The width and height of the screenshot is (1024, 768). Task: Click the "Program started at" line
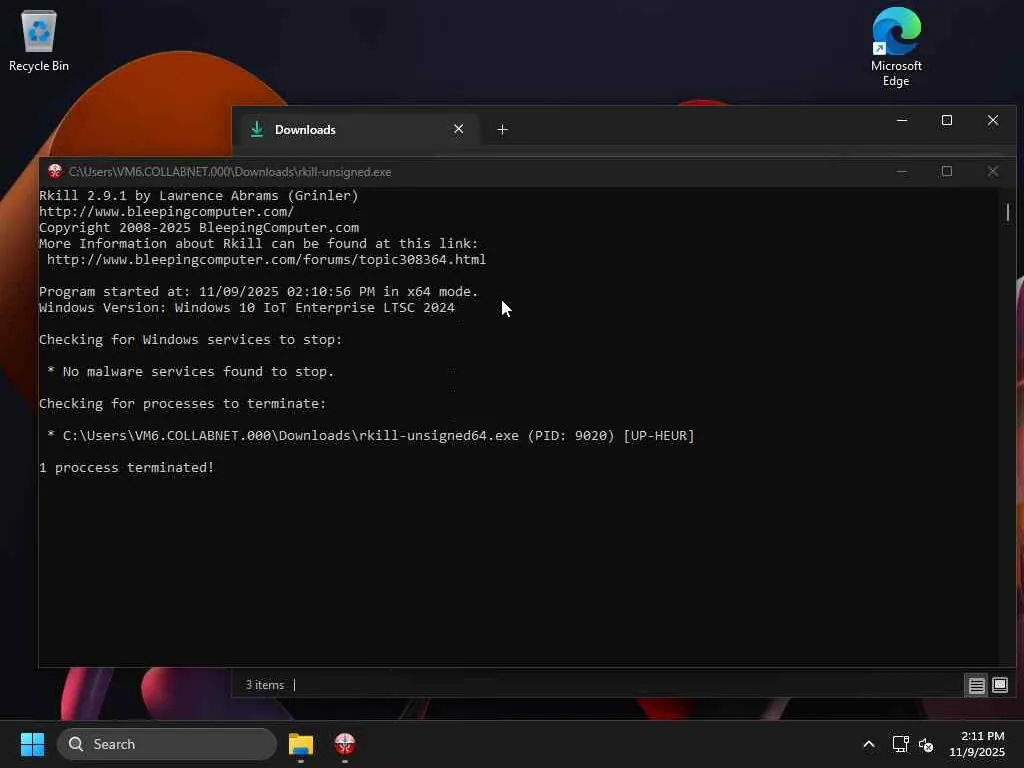pyautogui.click(x=259, y=291)
